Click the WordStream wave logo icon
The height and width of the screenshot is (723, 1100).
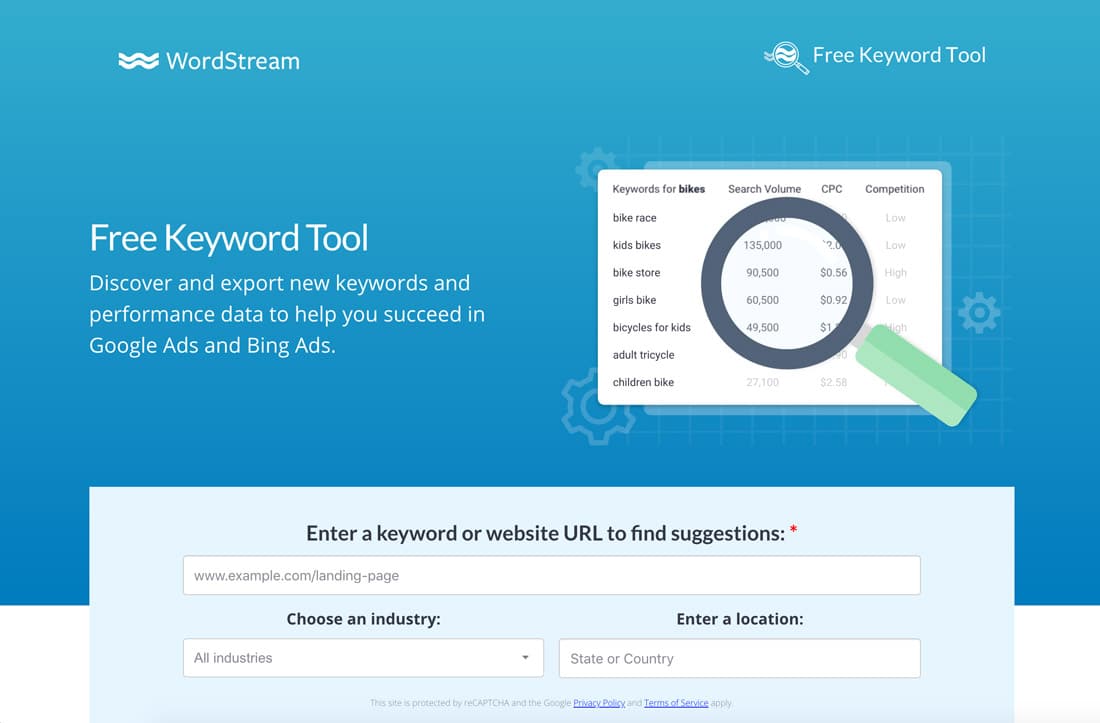138,61
